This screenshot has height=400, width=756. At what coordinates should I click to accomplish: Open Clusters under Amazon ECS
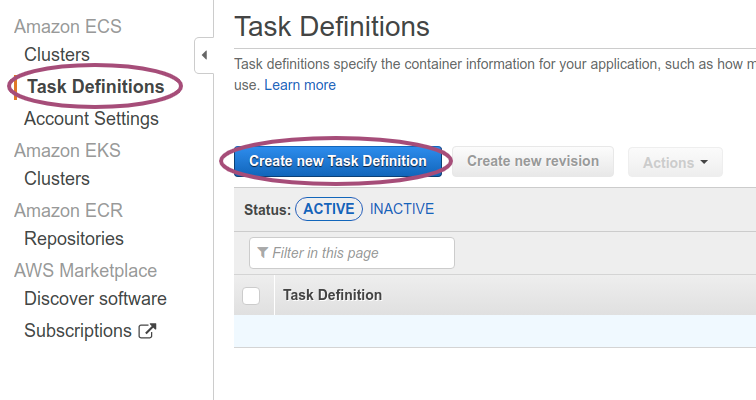[57, 54]
